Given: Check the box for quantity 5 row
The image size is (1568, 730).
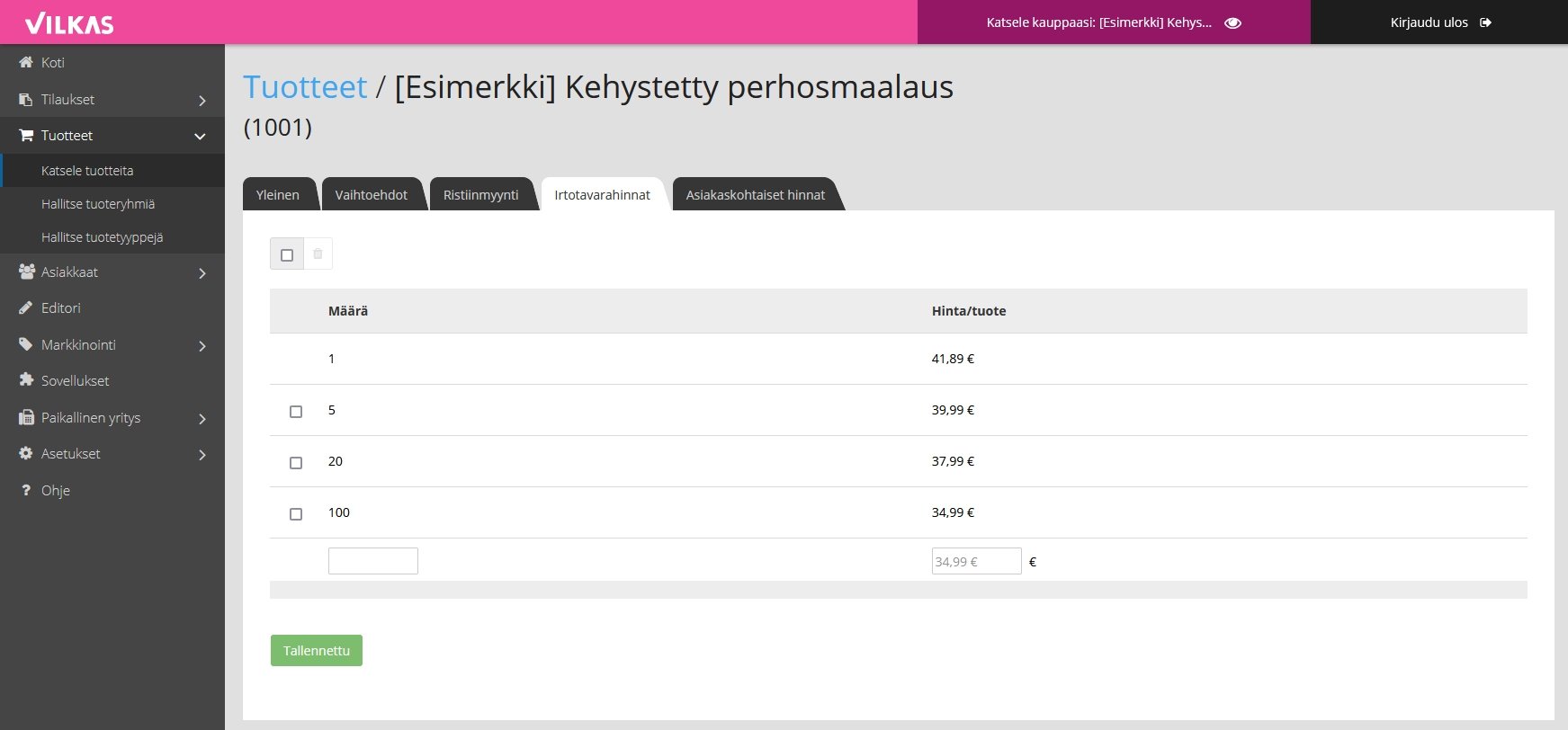Looking at the screenshot, I should [x=296, y=412].
